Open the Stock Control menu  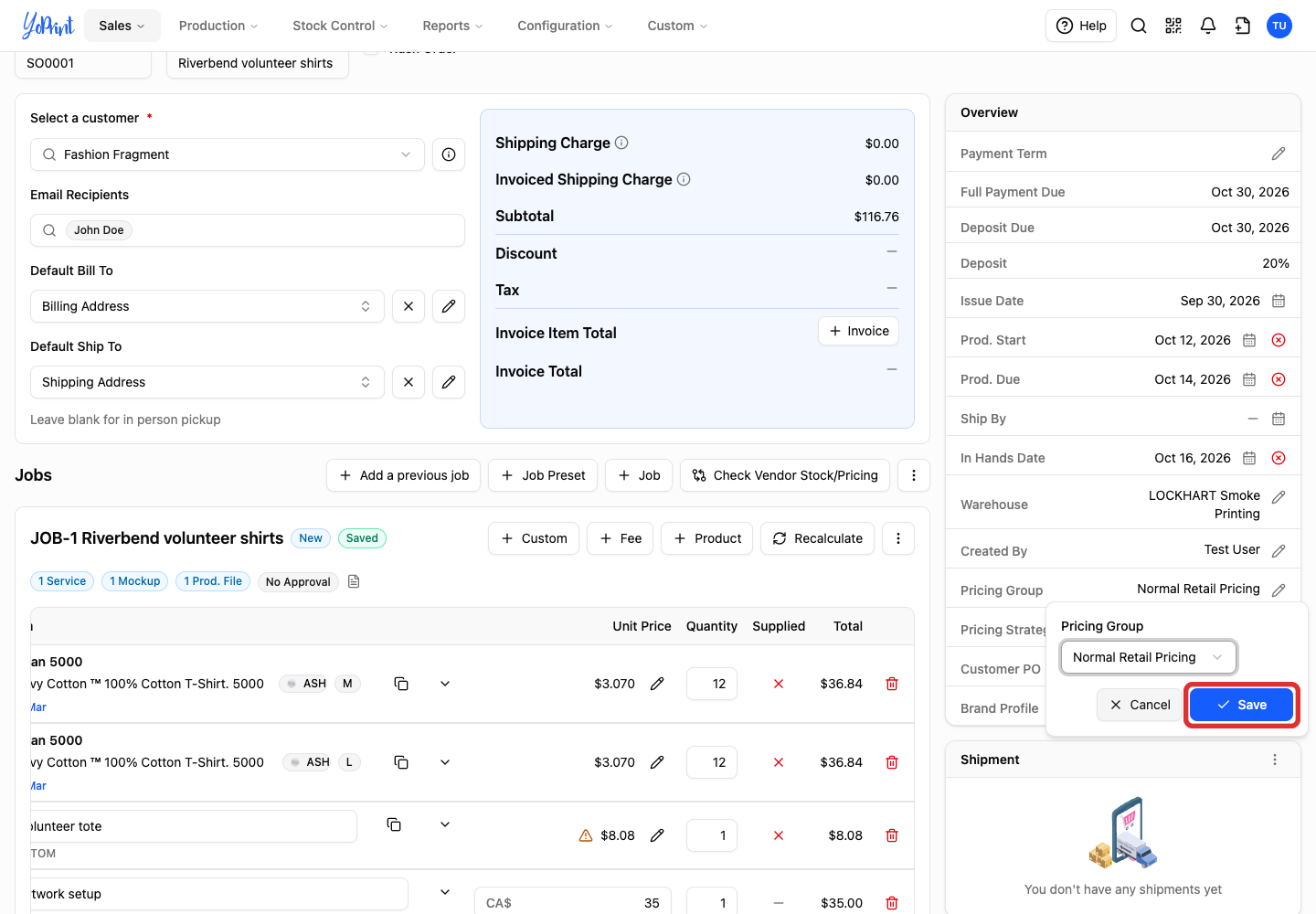coord(340,26)
